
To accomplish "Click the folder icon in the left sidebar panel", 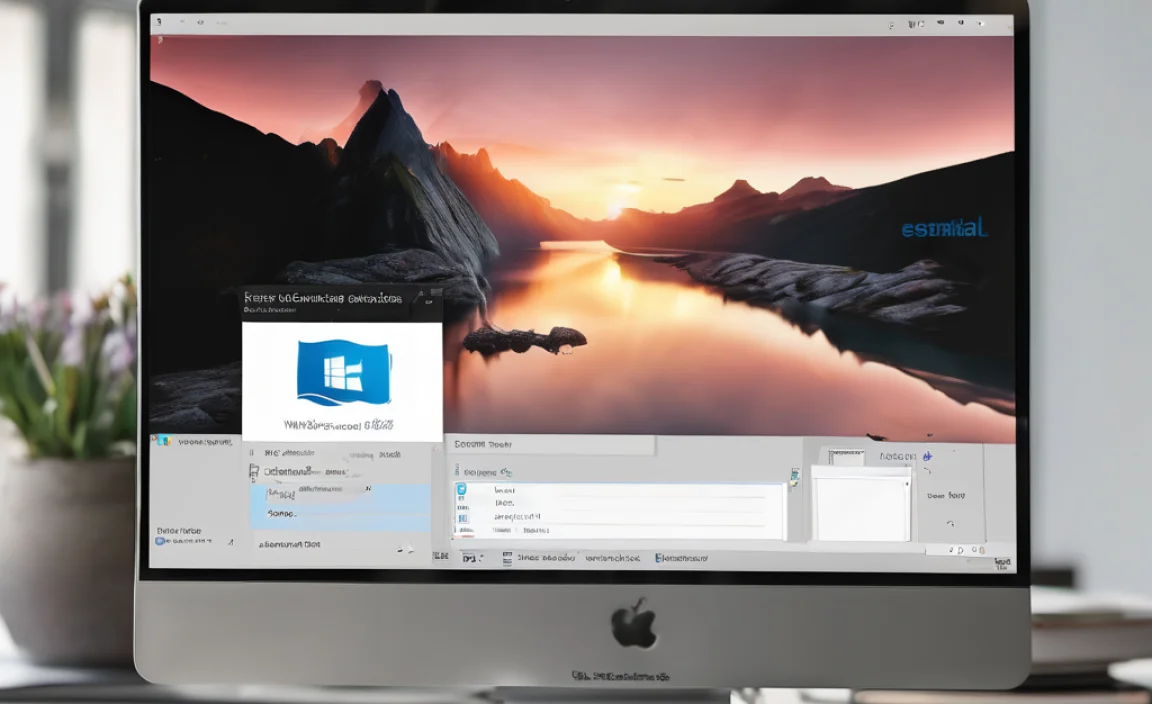I will click(x=162, y=441).
